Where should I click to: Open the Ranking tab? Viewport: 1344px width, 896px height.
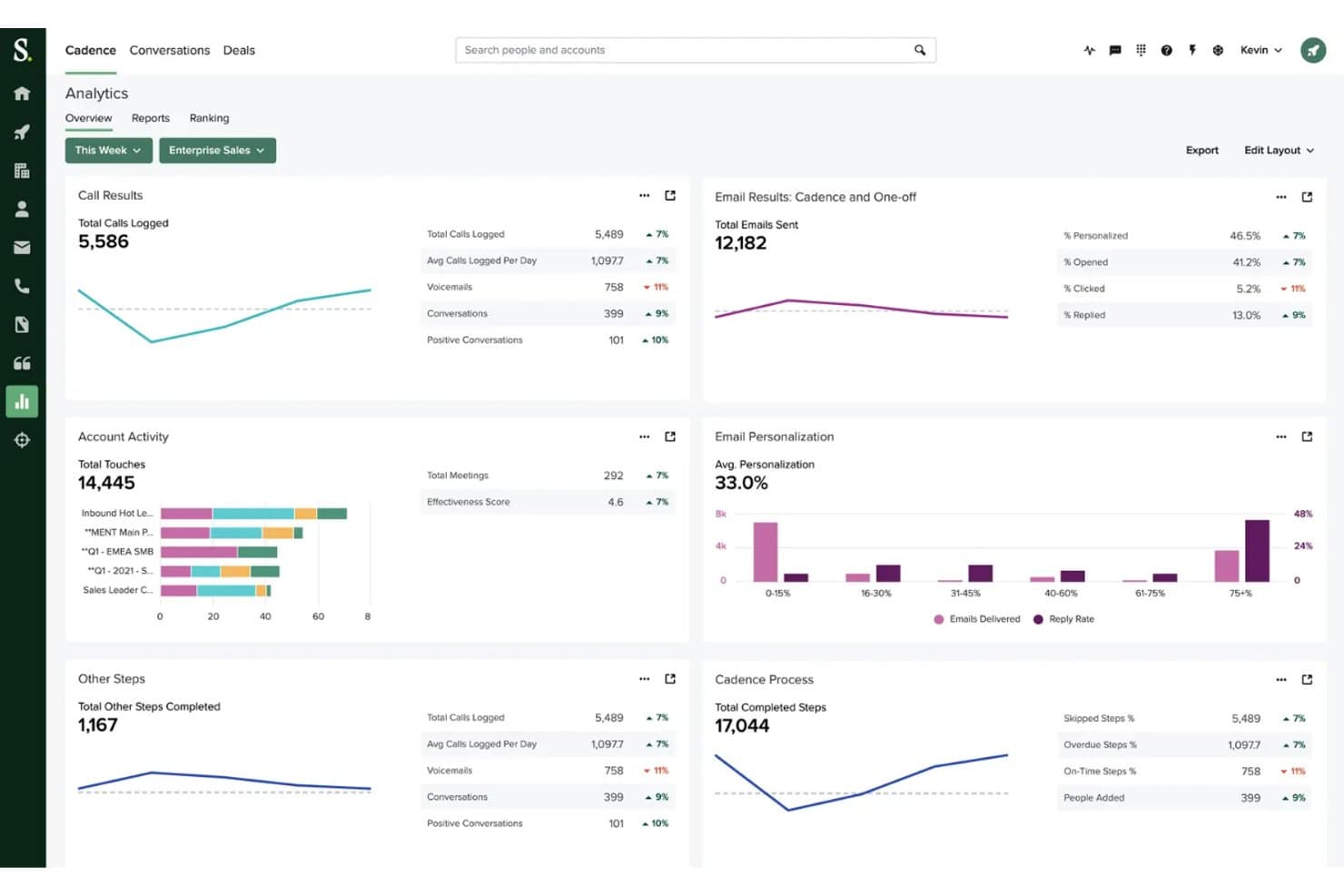click(x=209, y=118)
